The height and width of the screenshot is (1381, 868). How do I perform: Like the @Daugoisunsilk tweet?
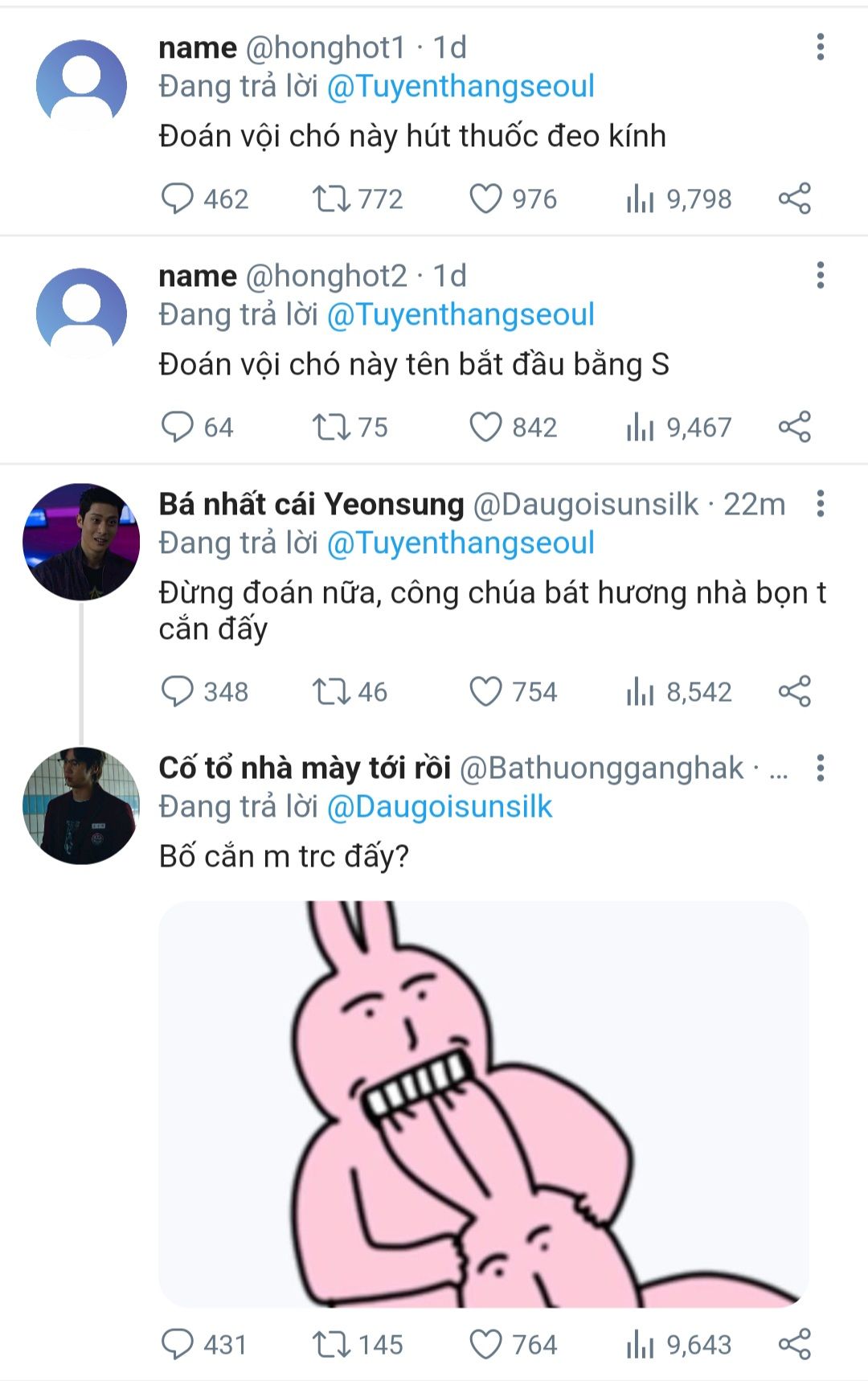485,691
